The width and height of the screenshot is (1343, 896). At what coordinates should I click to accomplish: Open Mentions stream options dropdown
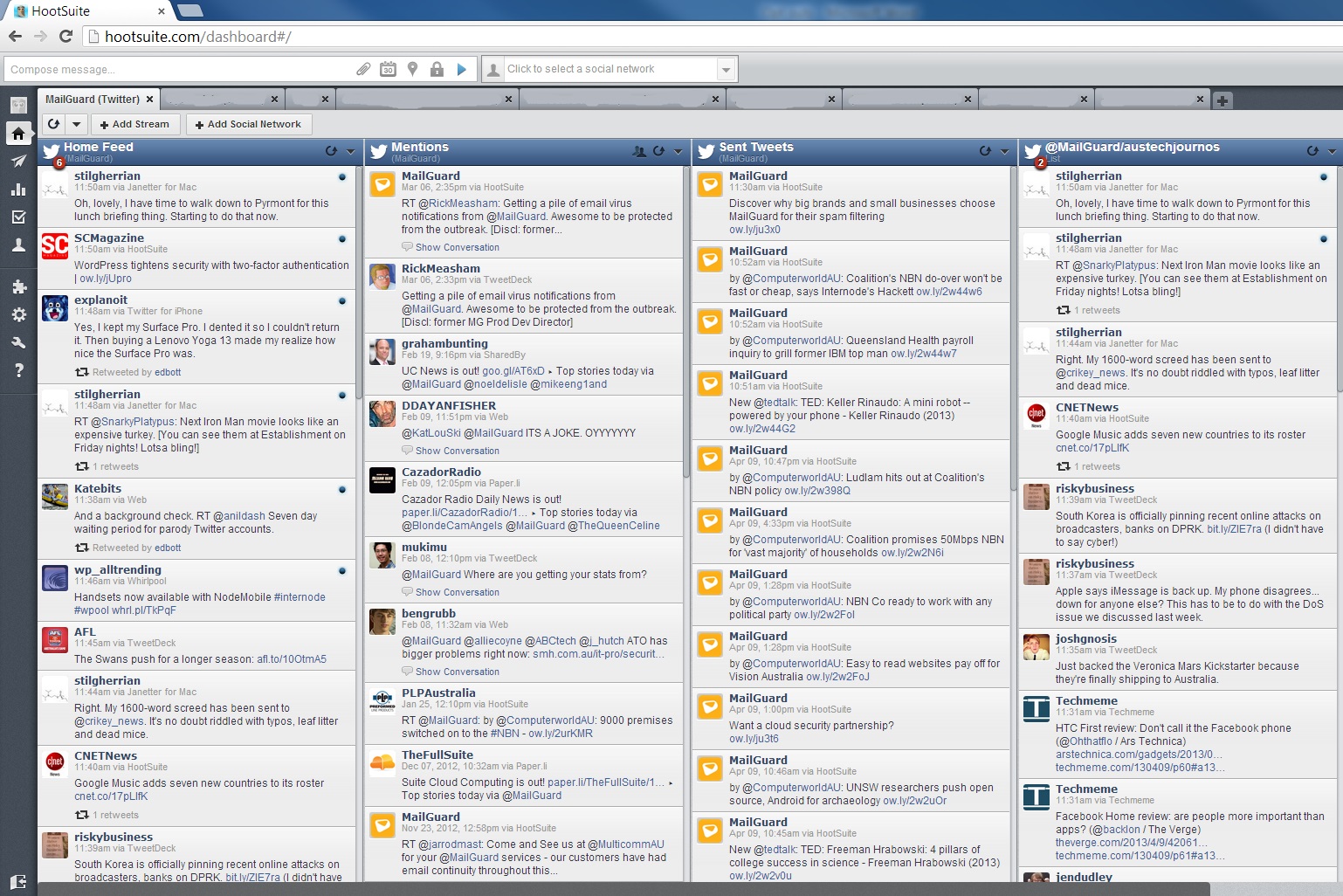pos(678,151)
